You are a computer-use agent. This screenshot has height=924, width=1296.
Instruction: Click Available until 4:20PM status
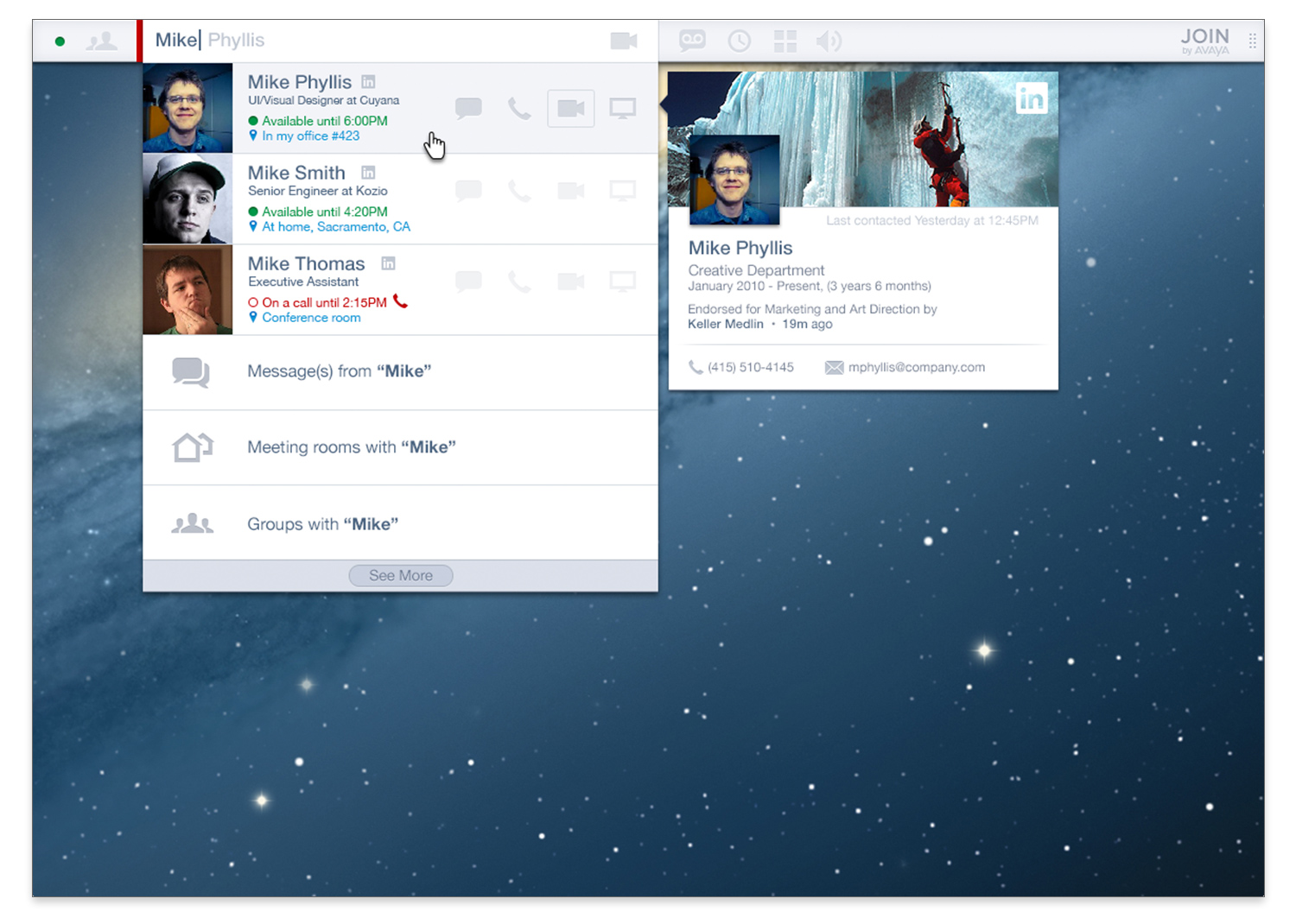pyautogui.click(x=318, y=212)
